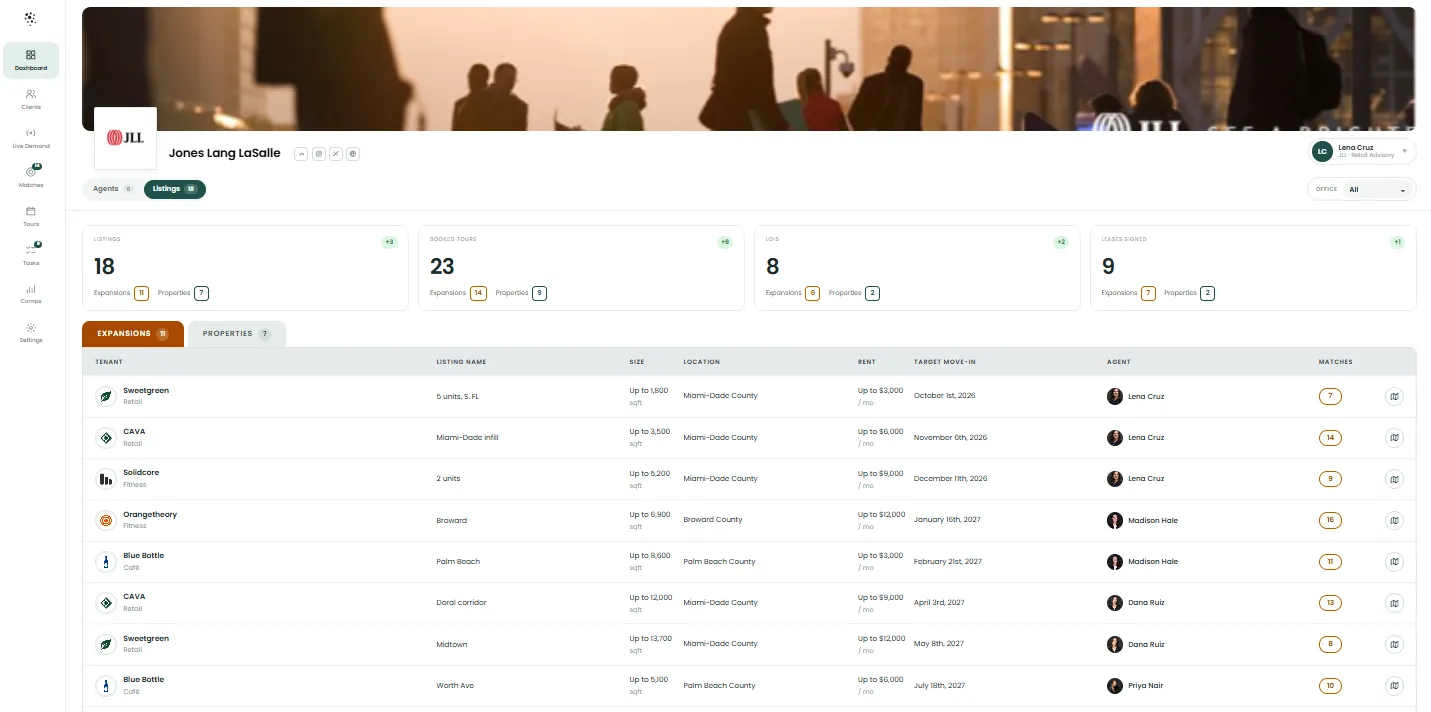Click Expansions 11 badge in Listings card

pos(141,293)
